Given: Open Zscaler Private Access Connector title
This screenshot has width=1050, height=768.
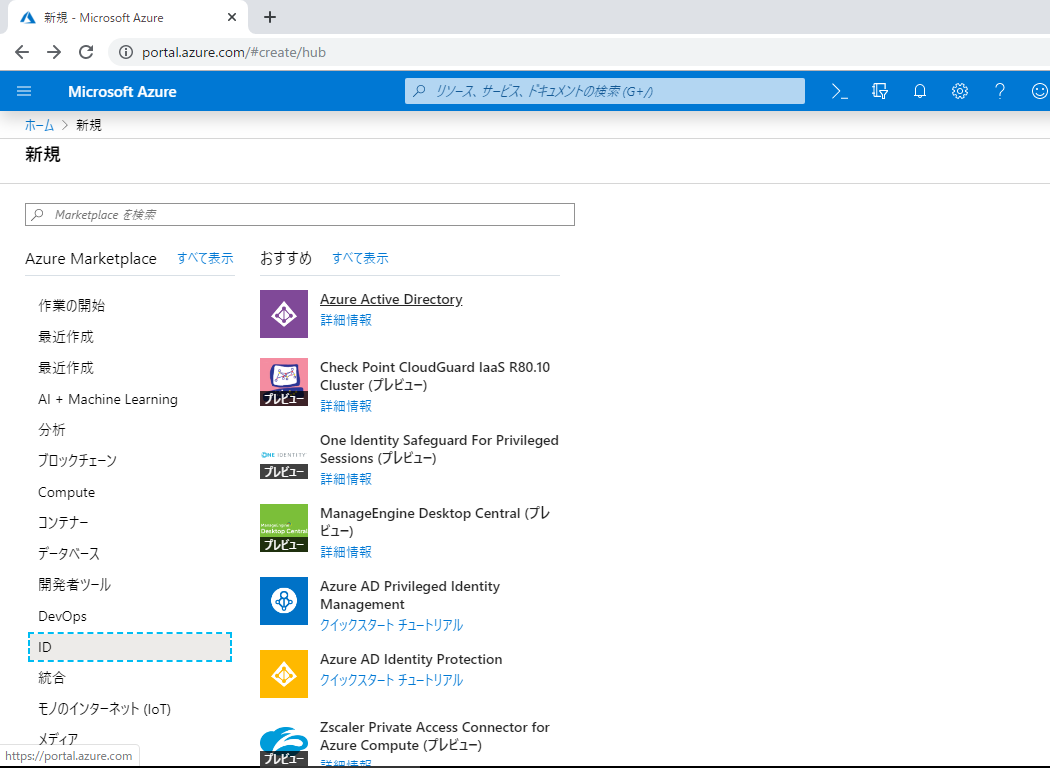Looking at the screenshot, I should pyautogui.click(x=435, y=737).
